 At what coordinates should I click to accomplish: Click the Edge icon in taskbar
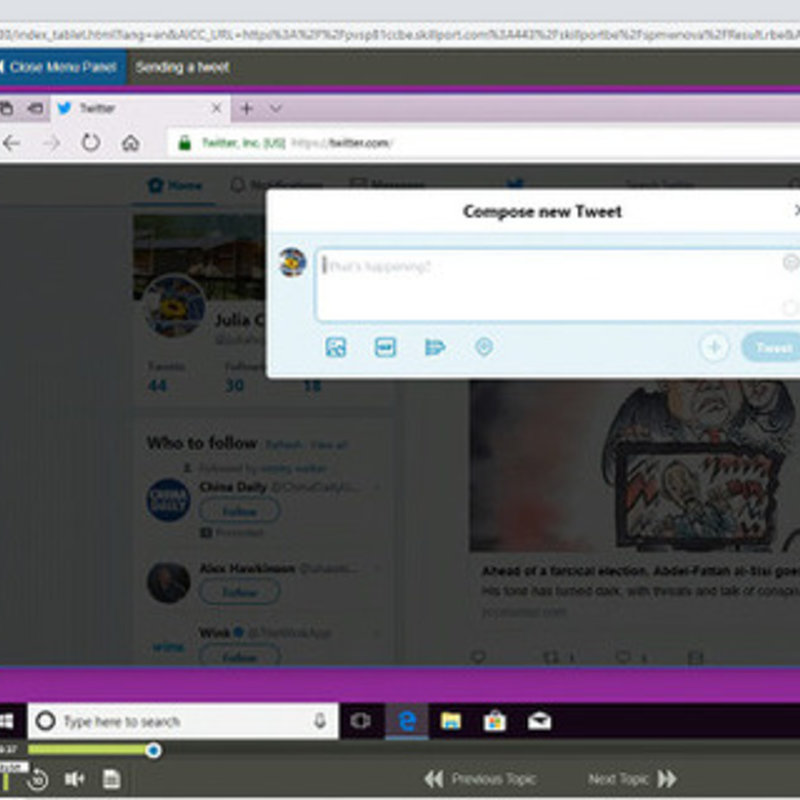407,721
